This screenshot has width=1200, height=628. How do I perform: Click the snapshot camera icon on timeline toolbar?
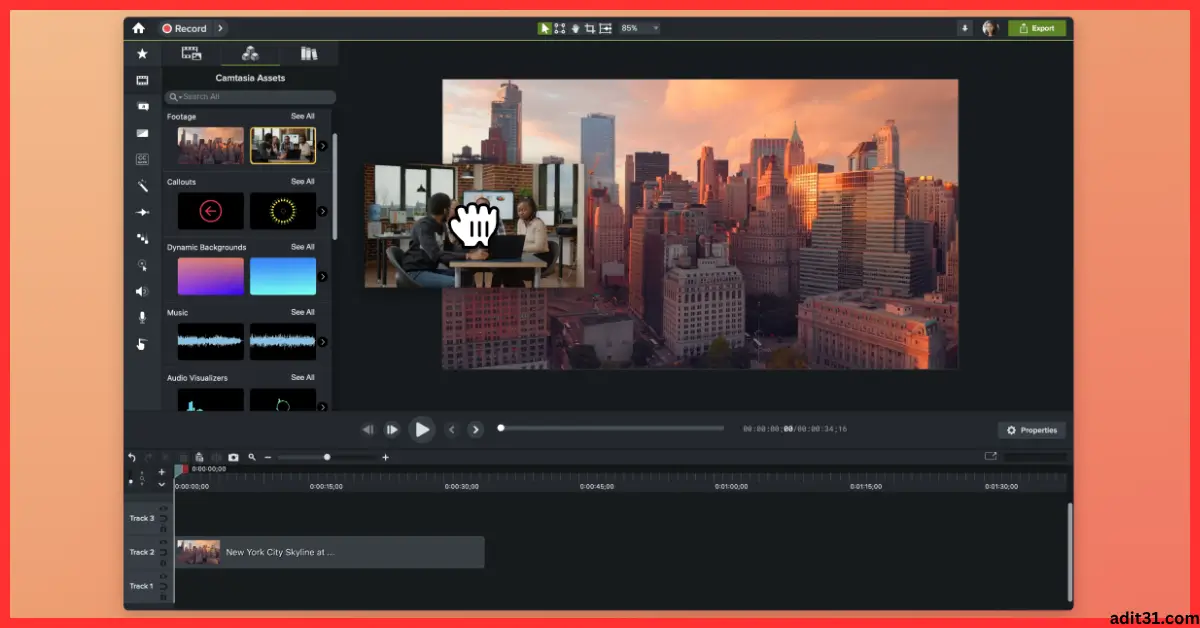pyautogui.click(x=233, y=457)
